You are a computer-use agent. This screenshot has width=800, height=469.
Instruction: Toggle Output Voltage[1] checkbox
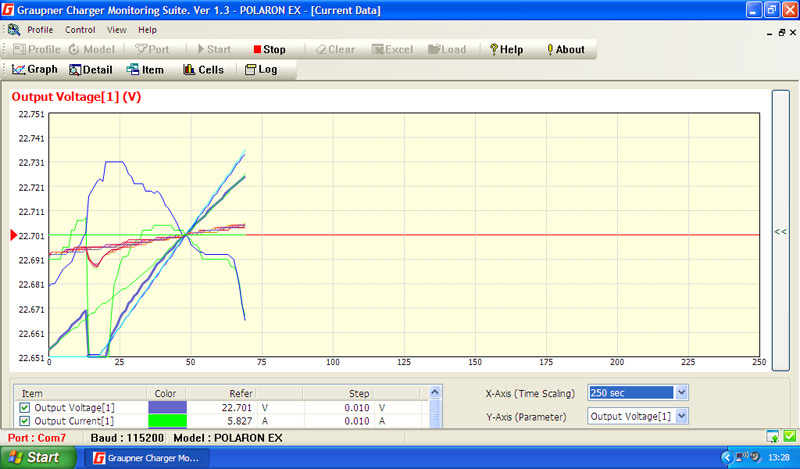[24, 407]
